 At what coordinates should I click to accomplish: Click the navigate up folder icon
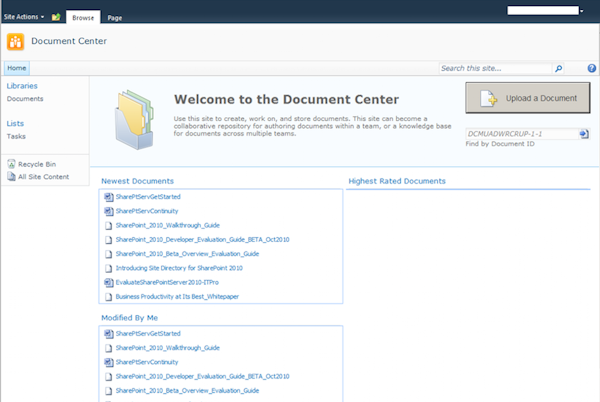[x=56, y=17]
